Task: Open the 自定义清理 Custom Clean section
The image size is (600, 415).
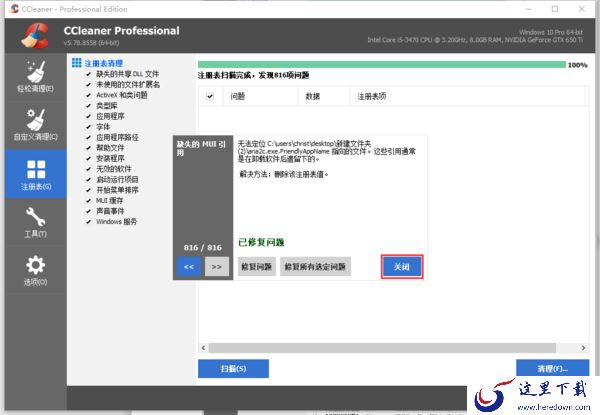Action: pos(36,125)
